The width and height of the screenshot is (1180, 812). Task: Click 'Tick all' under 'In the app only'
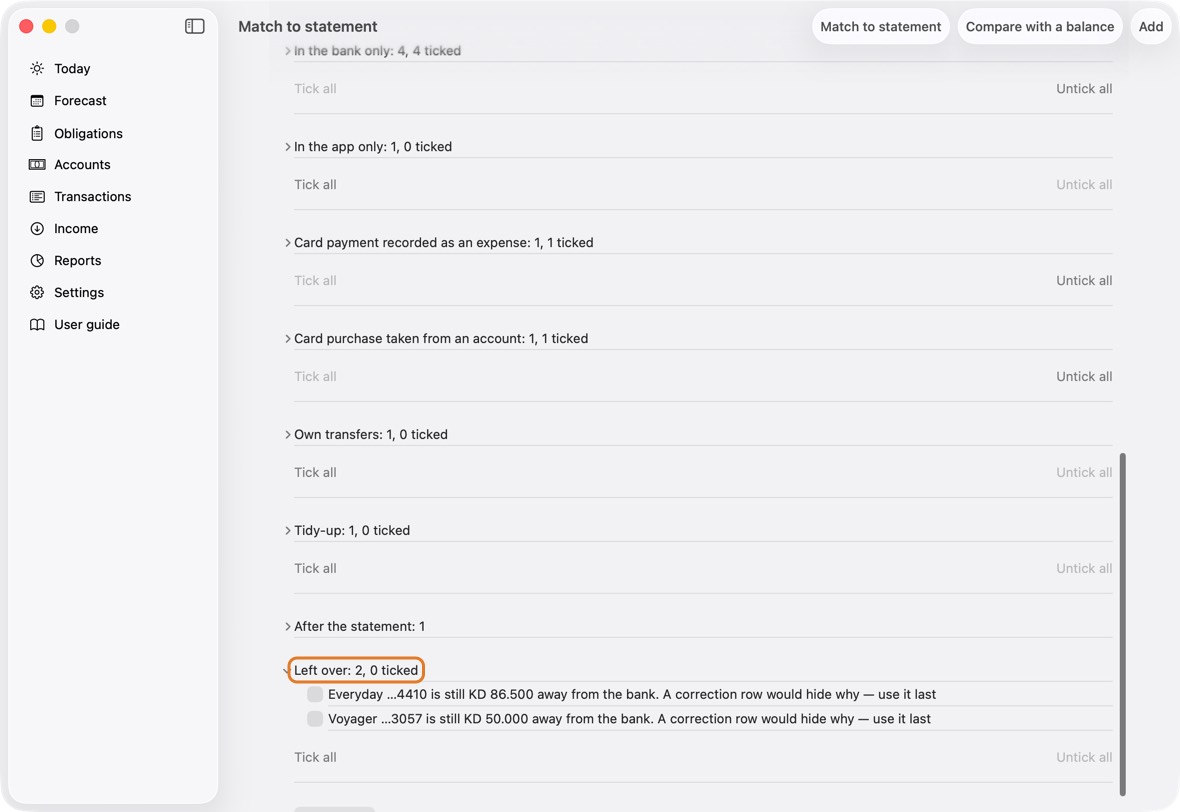315,184
